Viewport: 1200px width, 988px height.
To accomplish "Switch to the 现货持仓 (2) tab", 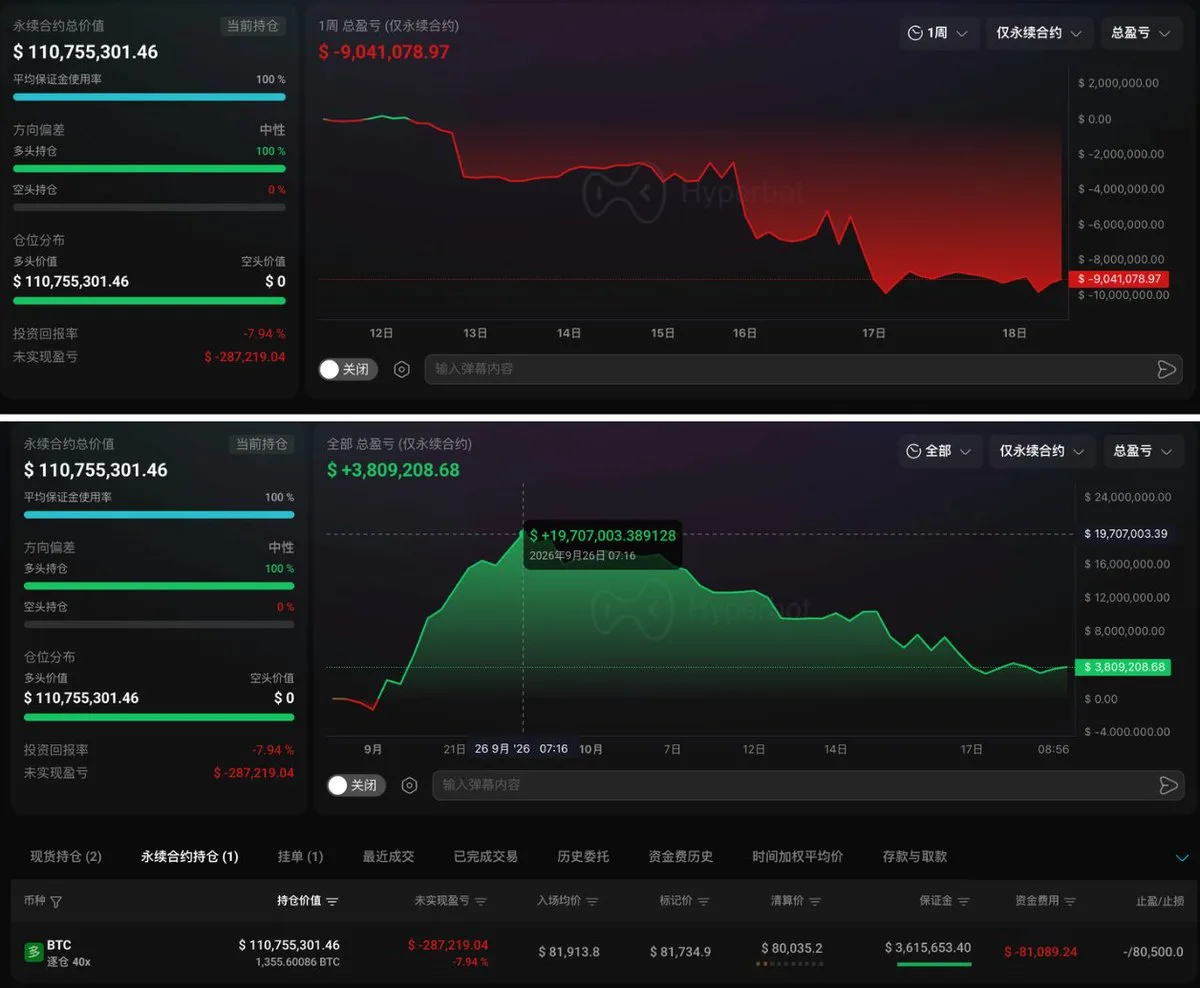I will (x=66, y=856).
